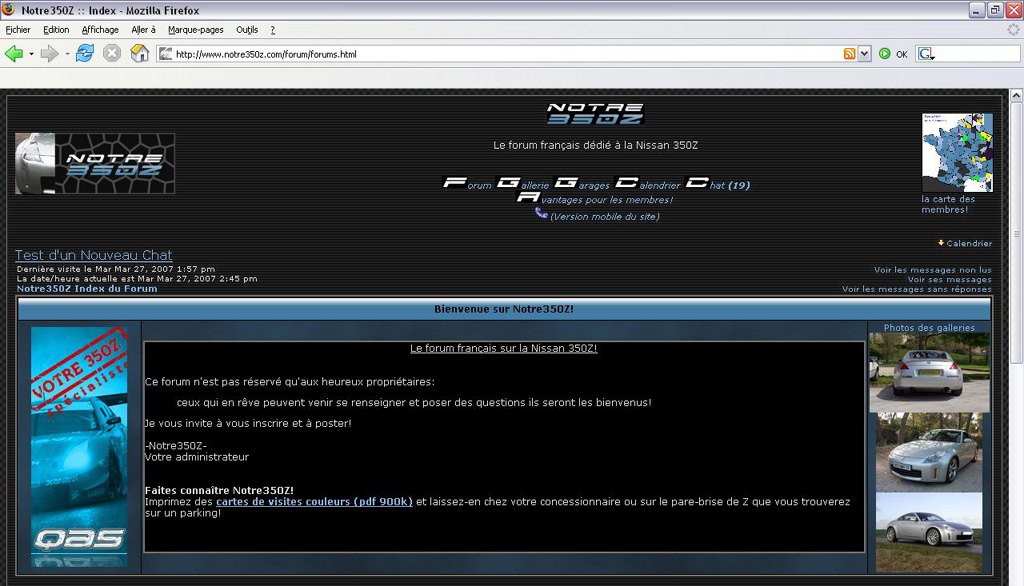Open the Outils menu
Screen dimensions: 1024x586
(247, 30)
